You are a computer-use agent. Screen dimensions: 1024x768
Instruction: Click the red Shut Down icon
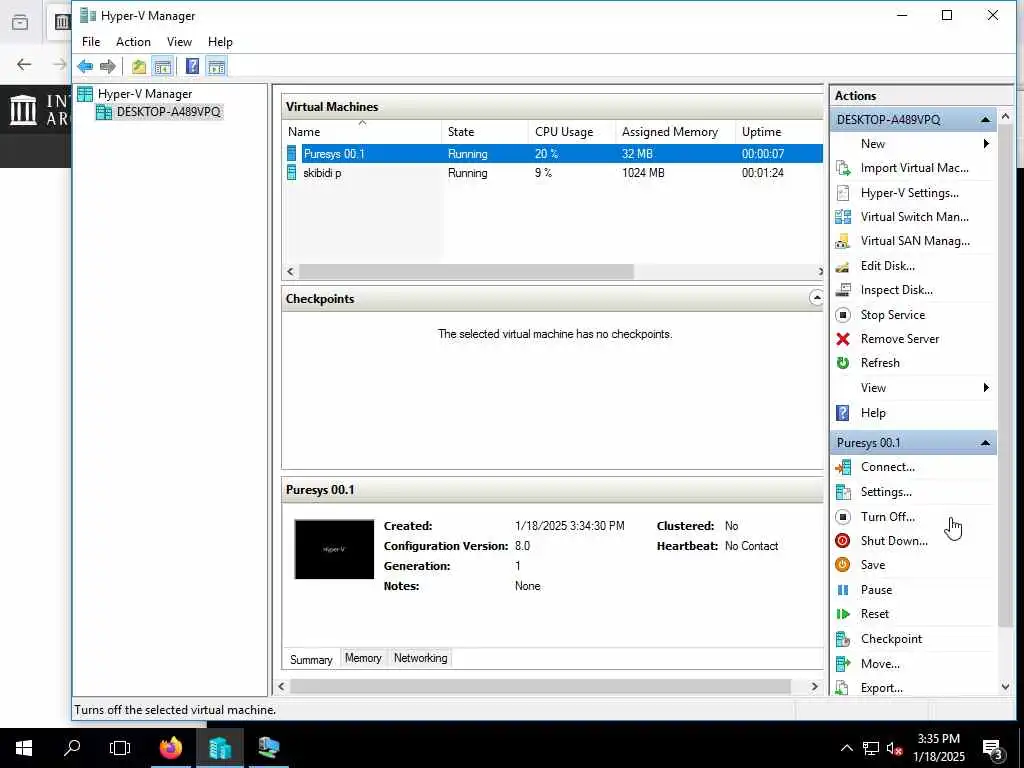(x=843, y=541)
